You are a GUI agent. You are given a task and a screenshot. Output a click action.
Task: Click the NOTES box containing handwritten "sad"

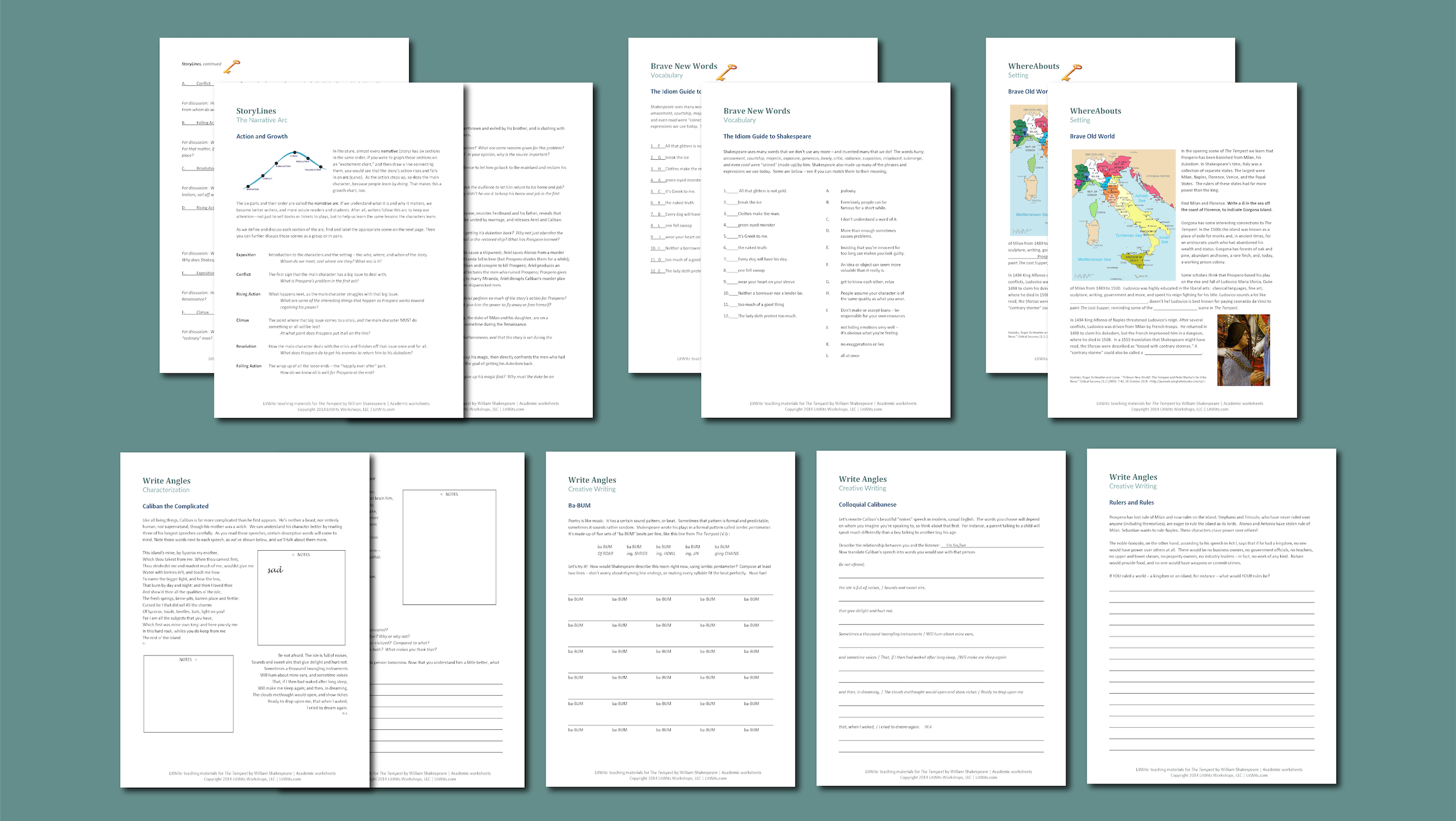(301, 598)
